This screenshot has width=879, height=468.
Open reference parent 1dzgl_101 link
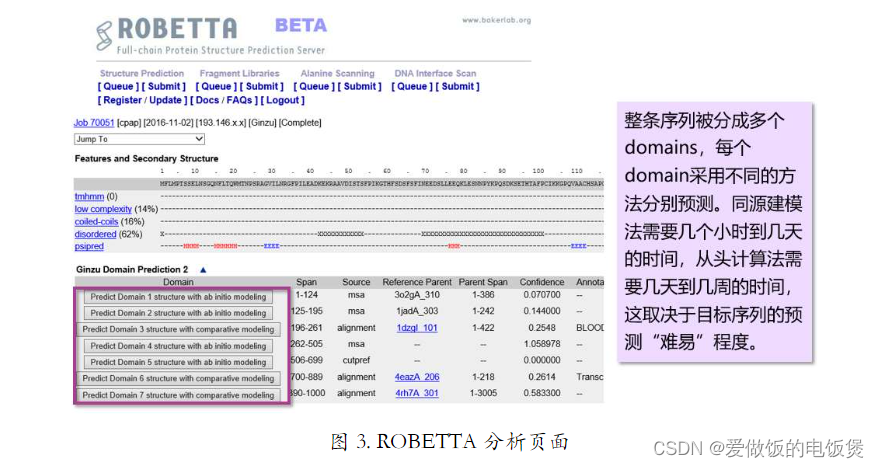(x=417, y=328)
